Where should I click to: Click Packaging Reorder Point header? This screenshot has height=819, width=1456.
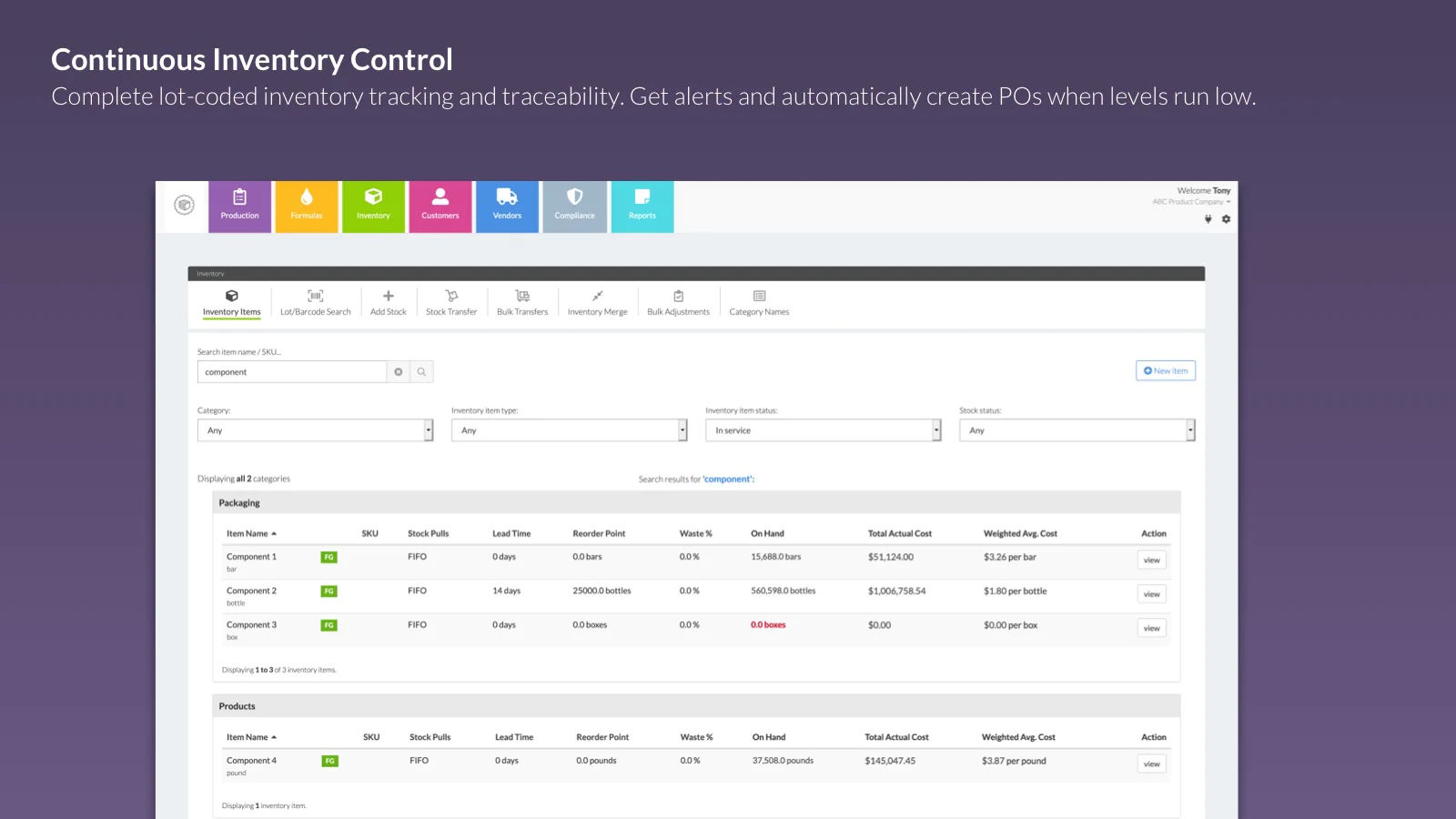pos(599,534)
